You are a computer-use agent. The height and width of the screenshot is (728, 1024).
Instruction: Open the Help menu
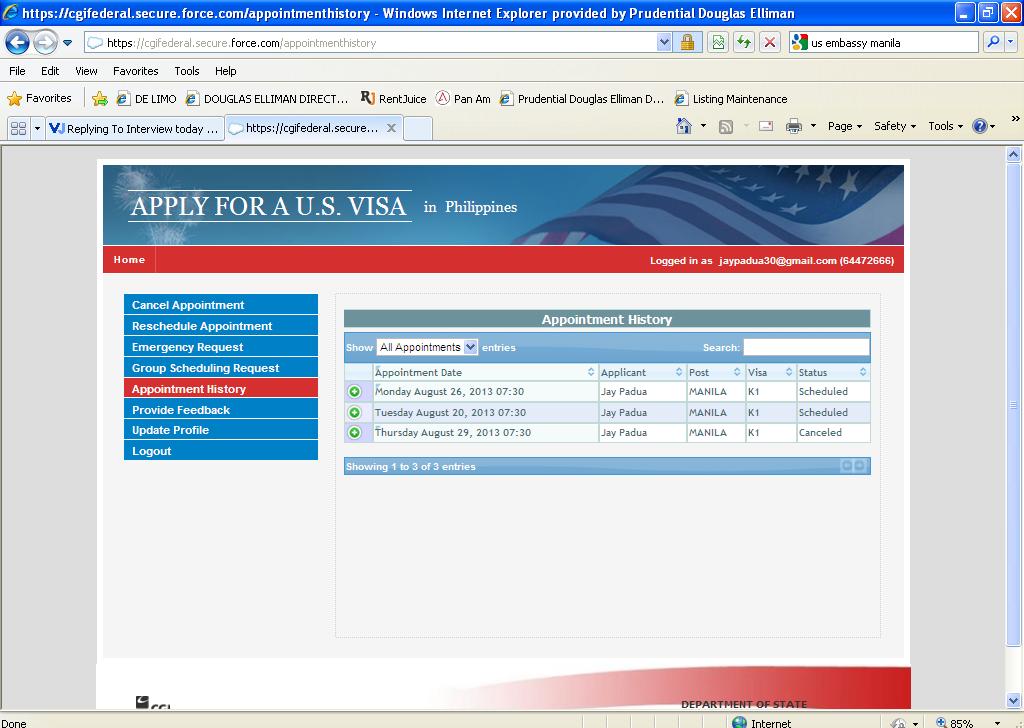click(225, 71)
